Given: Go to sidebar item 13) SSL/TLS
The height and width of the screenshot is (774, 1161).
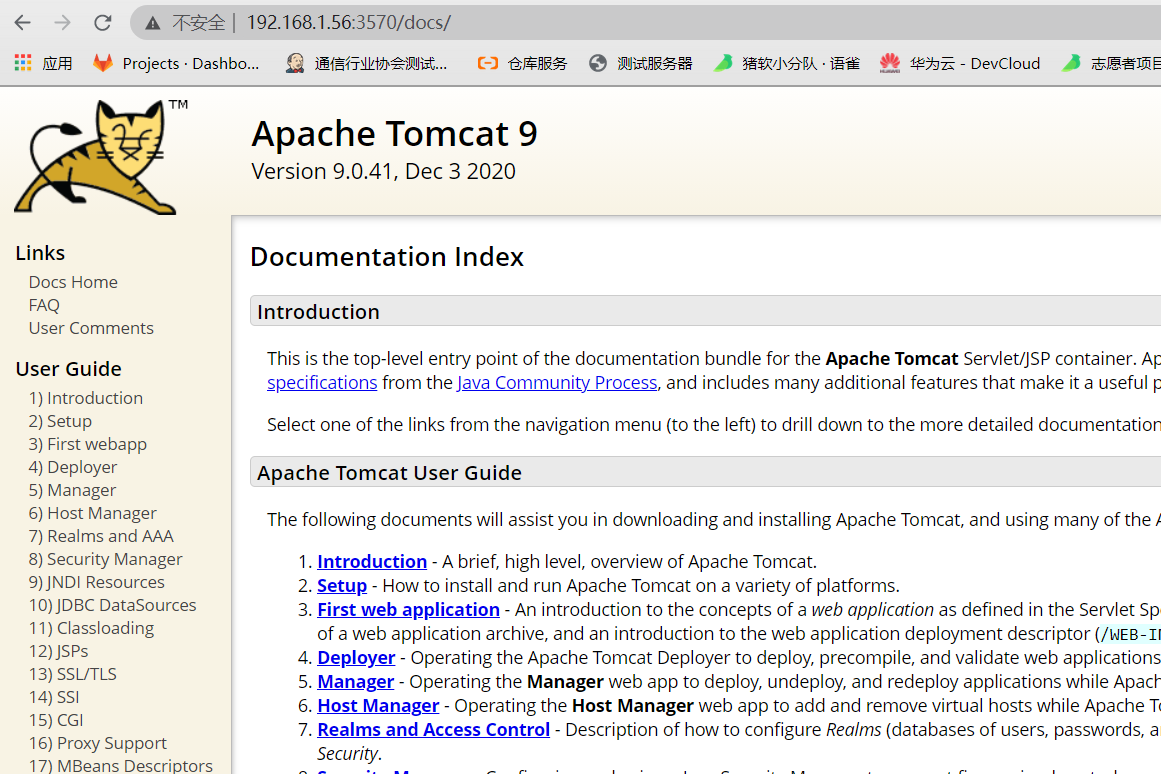Looking at the screenshot, I should point(73,674).
